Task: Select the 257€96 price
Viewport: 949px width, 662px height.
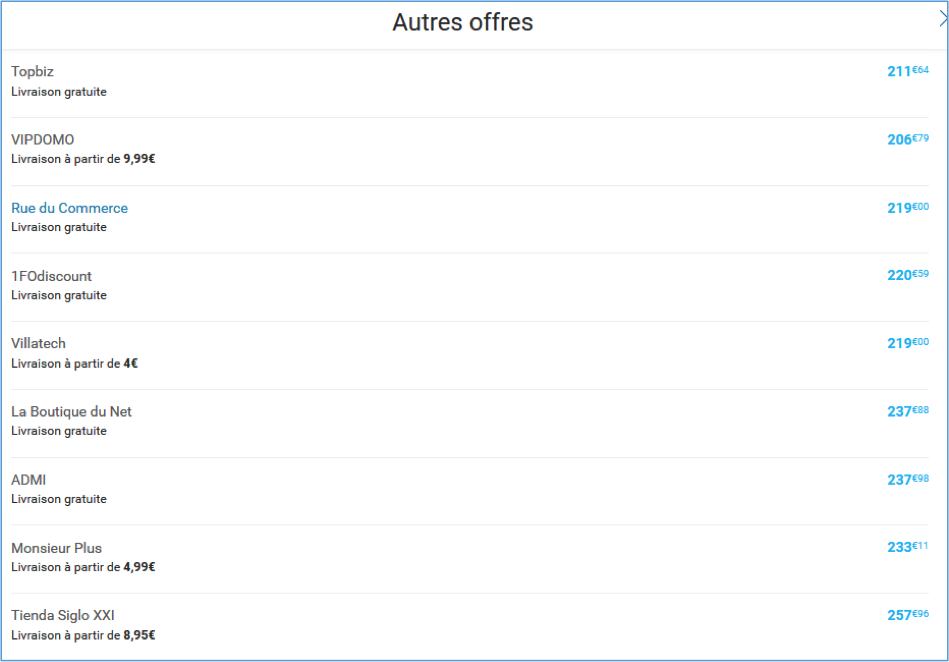Action: [908, 615]
